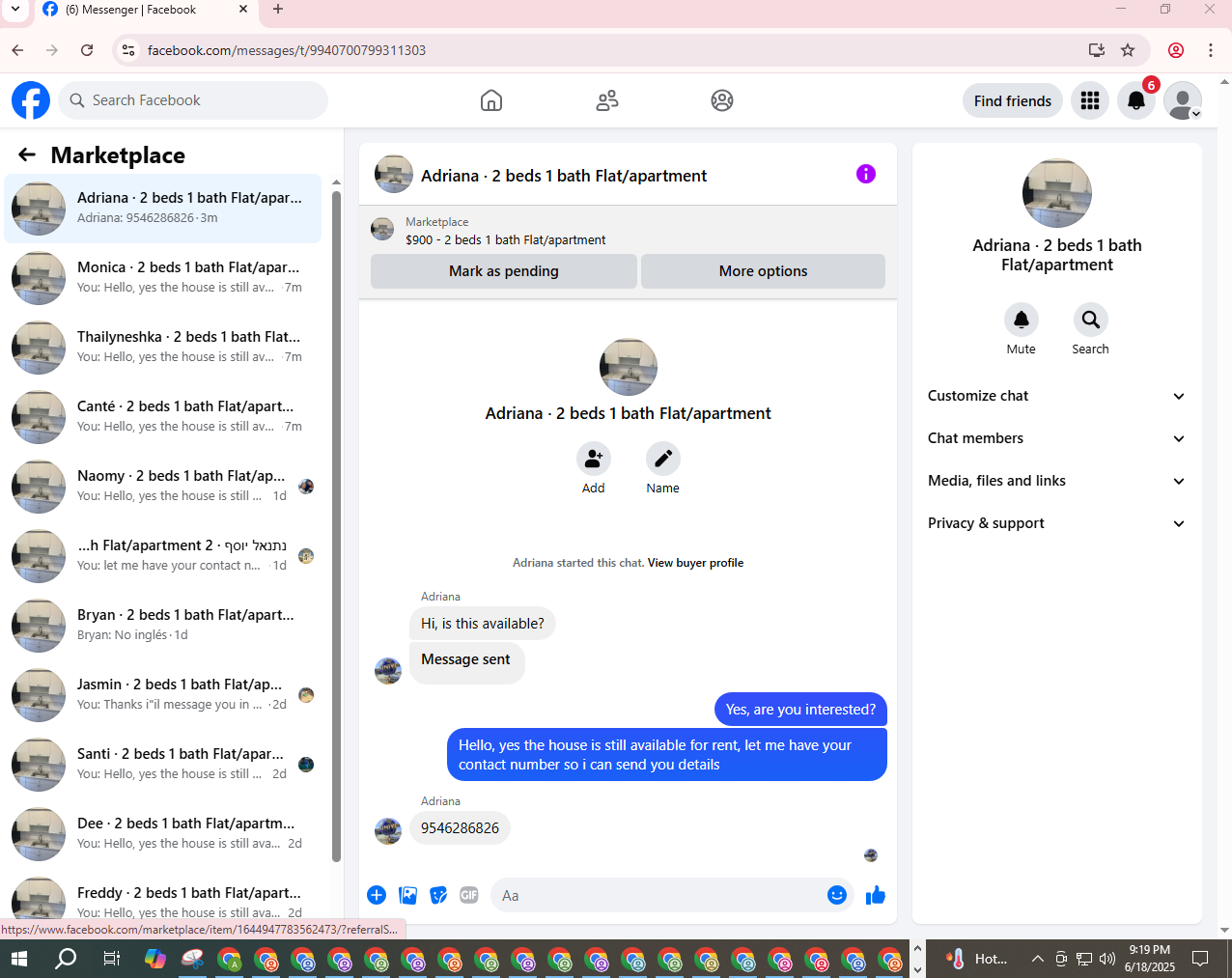Search in conversation with magnifier icon
Screen dimensions: 1232x978
(1091, 320)
